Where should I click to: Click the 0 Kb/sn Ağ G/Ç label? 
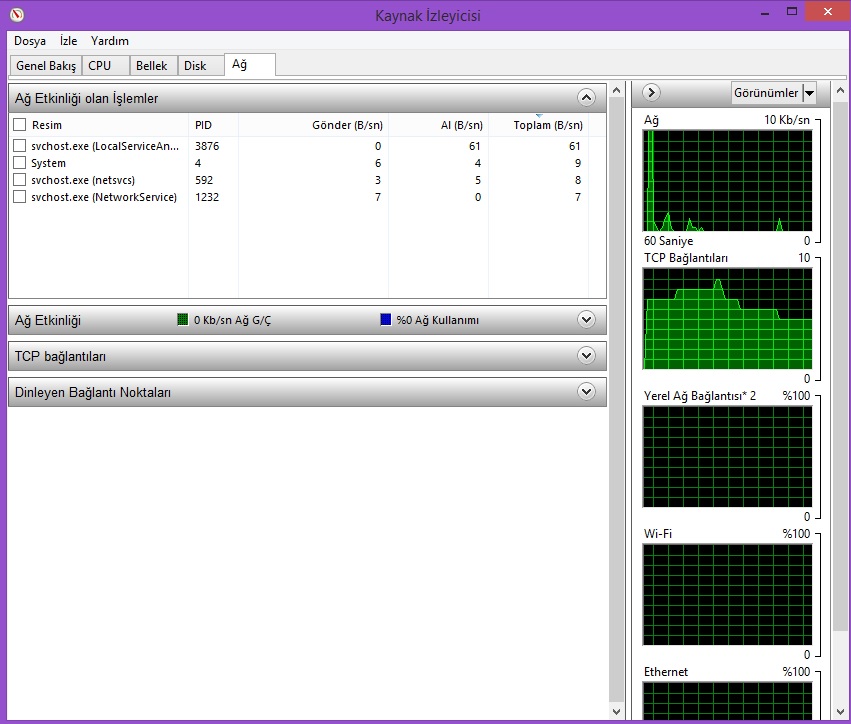pos(232,320)
